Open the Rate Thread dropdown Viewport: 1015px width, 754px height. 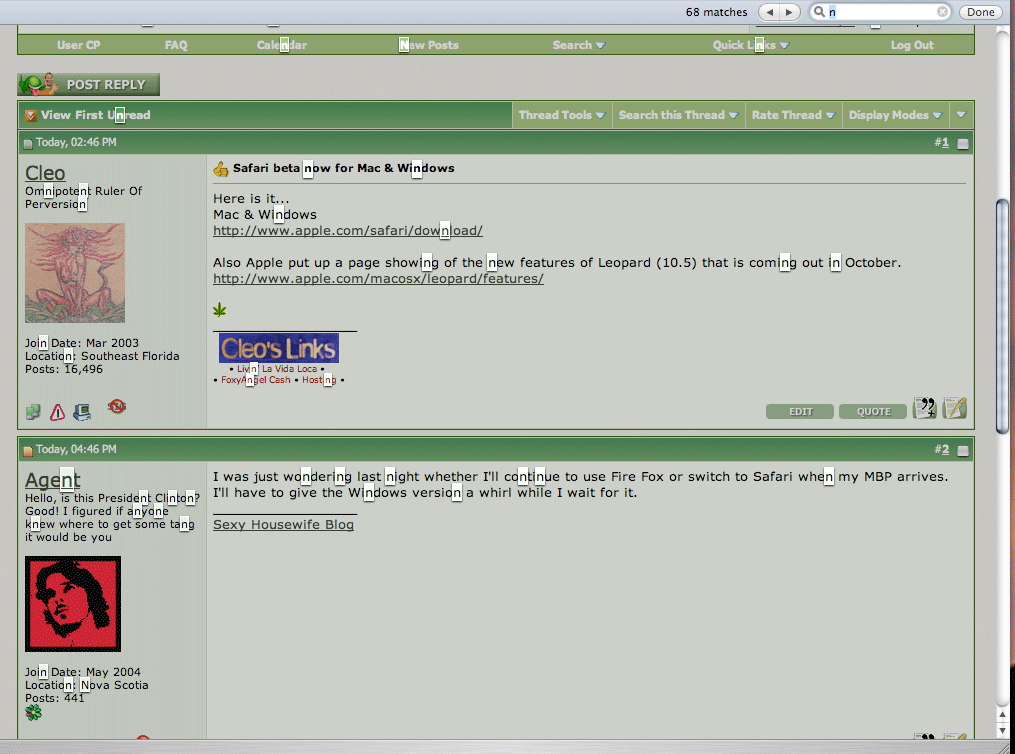coord(794,115)
